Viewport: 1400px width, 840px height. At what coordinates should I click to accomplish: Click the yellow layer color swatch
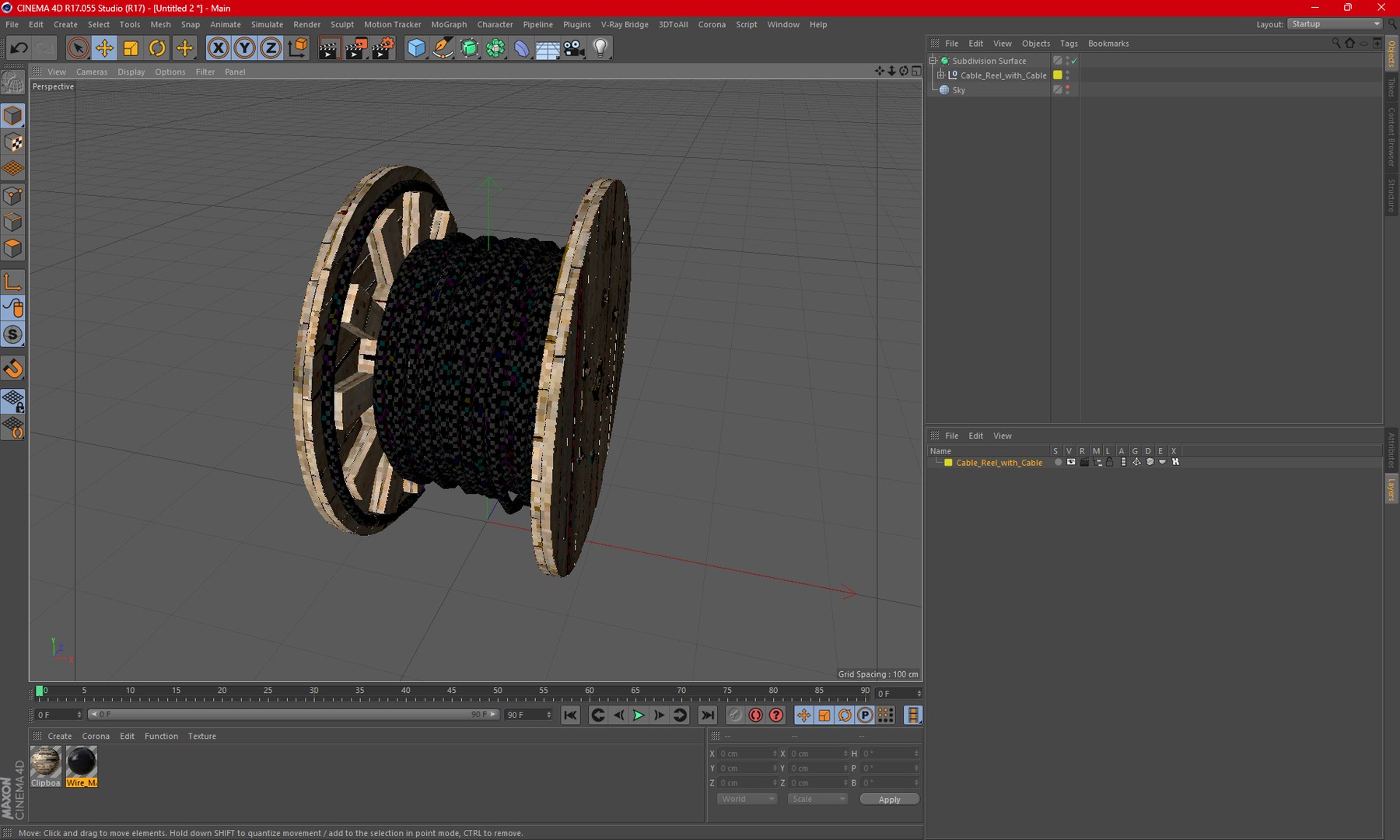tap(948, 463)
